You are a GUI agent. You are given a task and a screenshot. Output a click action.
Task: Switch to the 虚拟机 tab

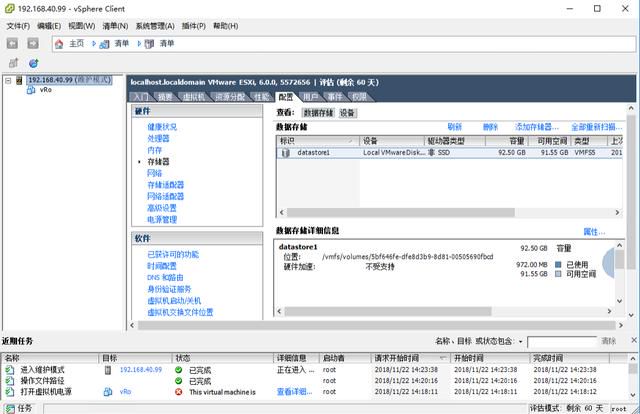tap(194, 97)
